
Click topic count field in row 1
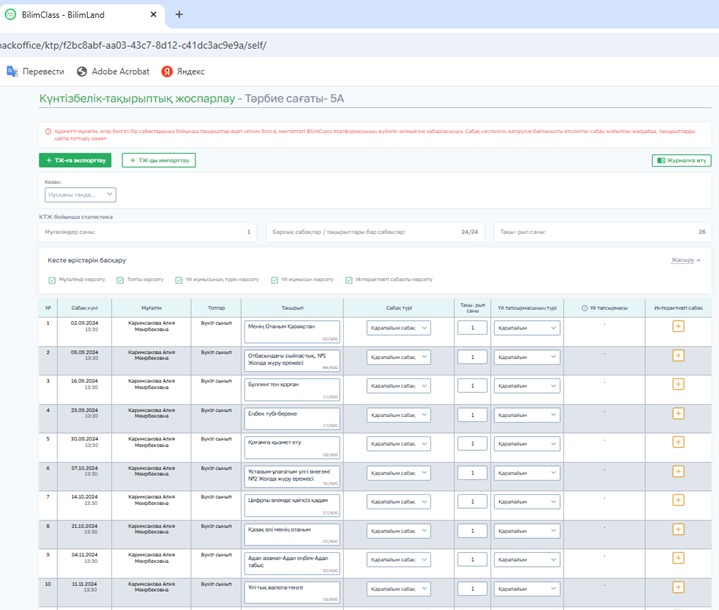click(472, 328)
